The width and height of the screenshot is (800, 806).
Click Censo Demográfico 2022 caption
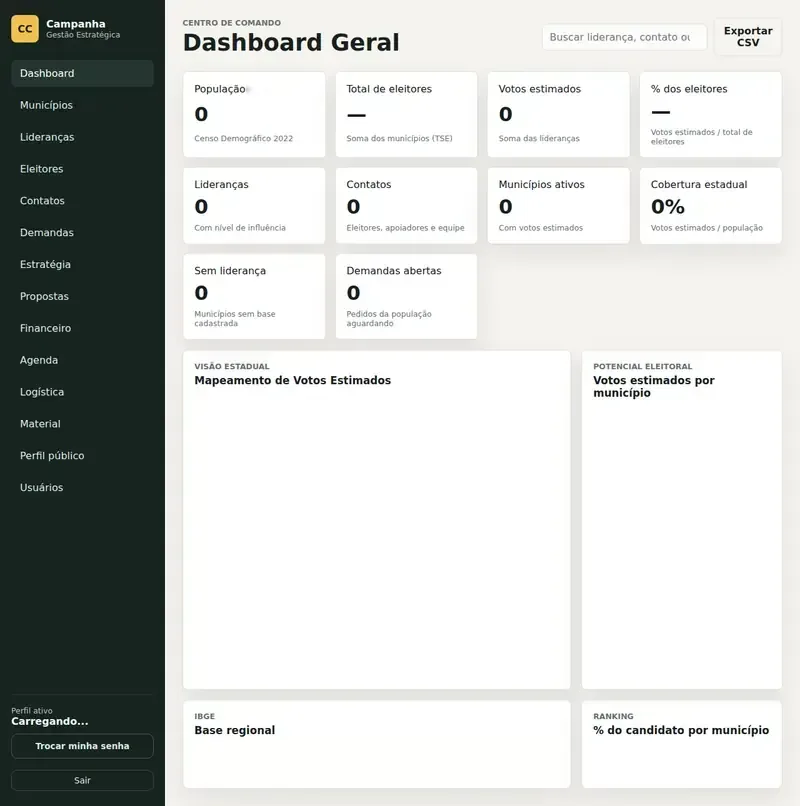click(x=244, y=138)
